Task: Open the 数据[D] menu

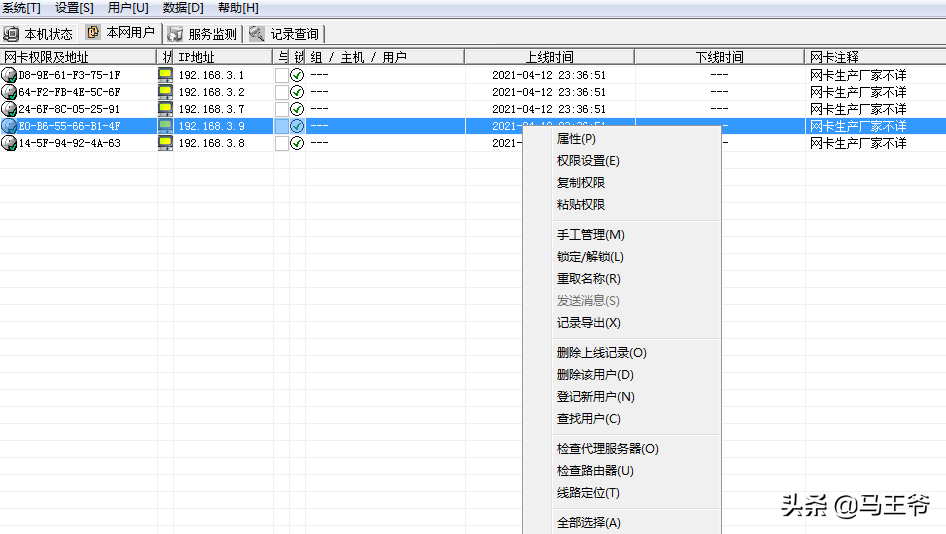Action: (x=183, y=8)
